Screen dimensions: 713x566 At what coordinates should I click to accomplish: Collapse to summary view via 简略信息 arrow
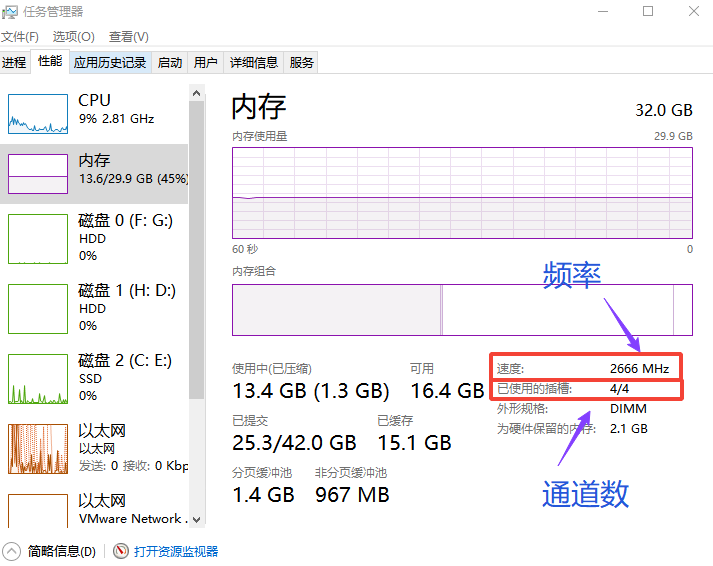click(11, 552)
